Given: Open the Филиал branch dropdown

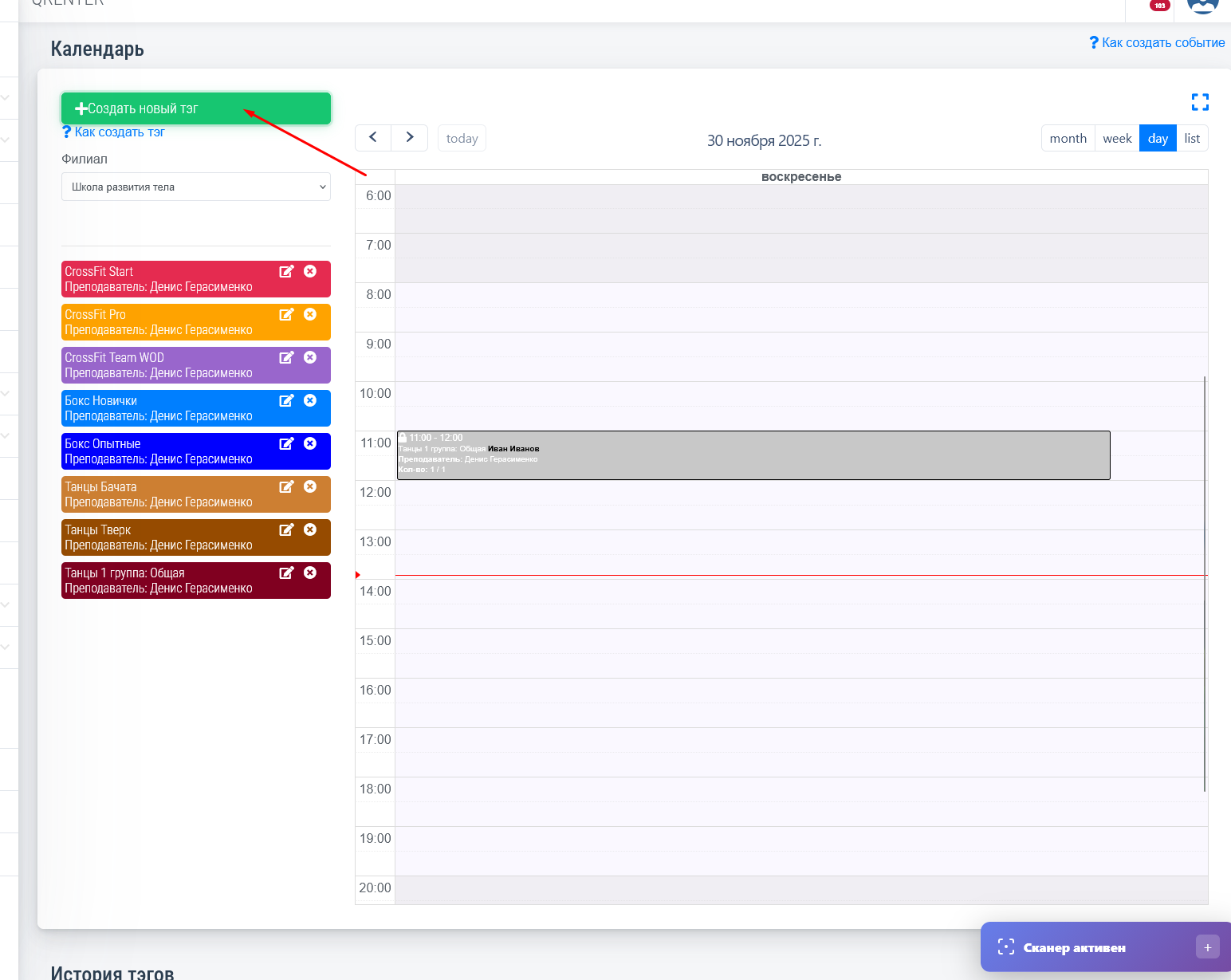Looking at the screenshot, I should 196,187.
